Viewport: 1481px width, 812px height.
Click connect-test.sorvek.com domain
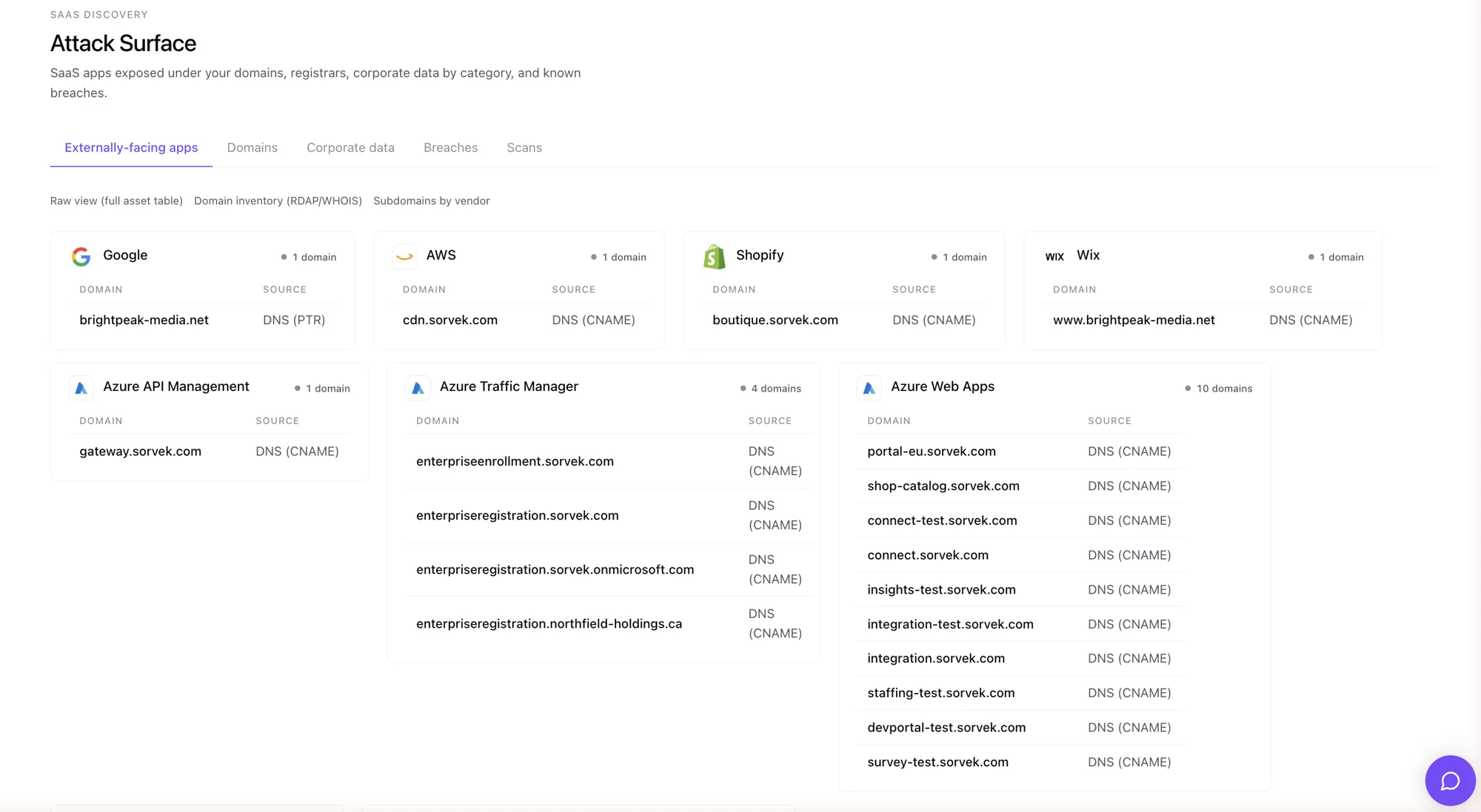942,520
